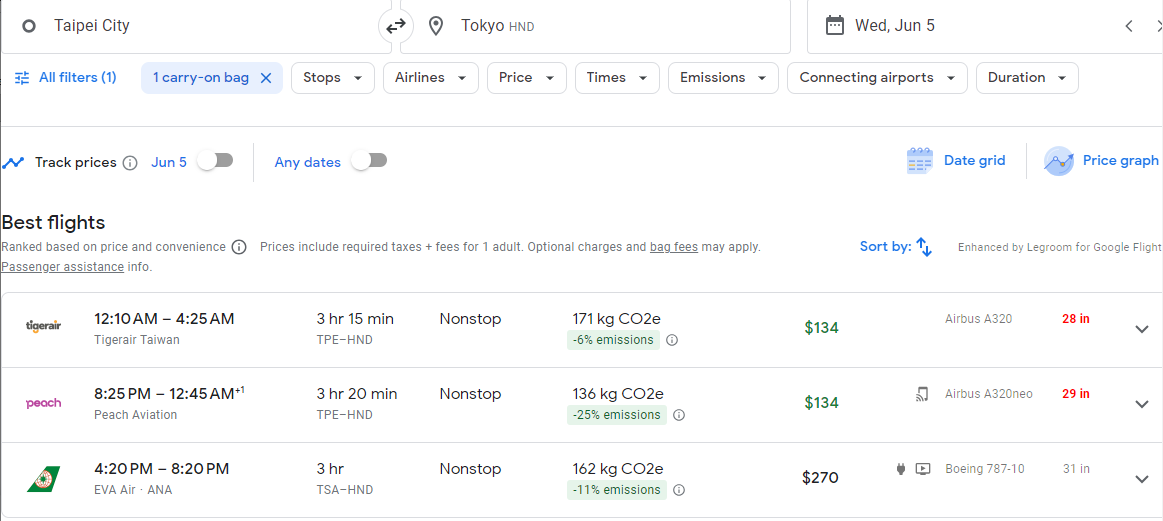Click info icon next to -6% emissions
This screenshot has width=1163, height=521.
tap(672, 340)
